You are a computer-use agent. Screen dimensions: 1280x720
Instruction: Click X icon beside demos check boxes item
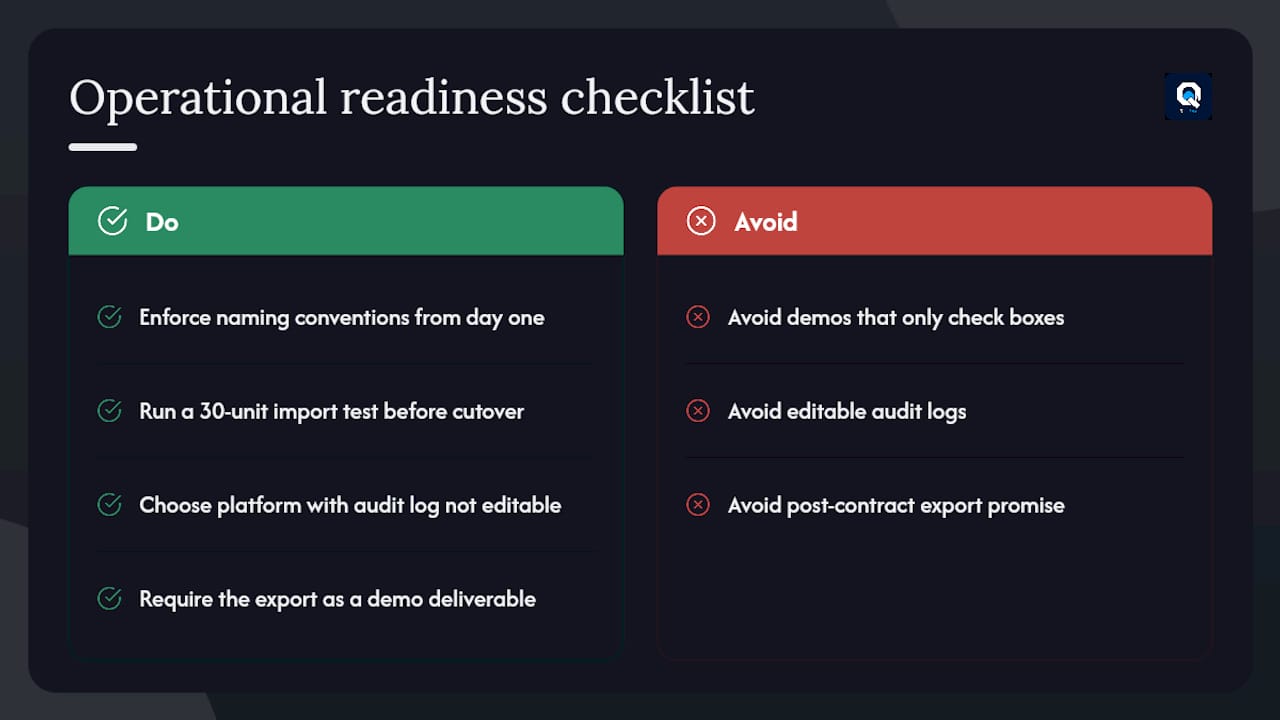pyautogui.click(x=698, y=317)
